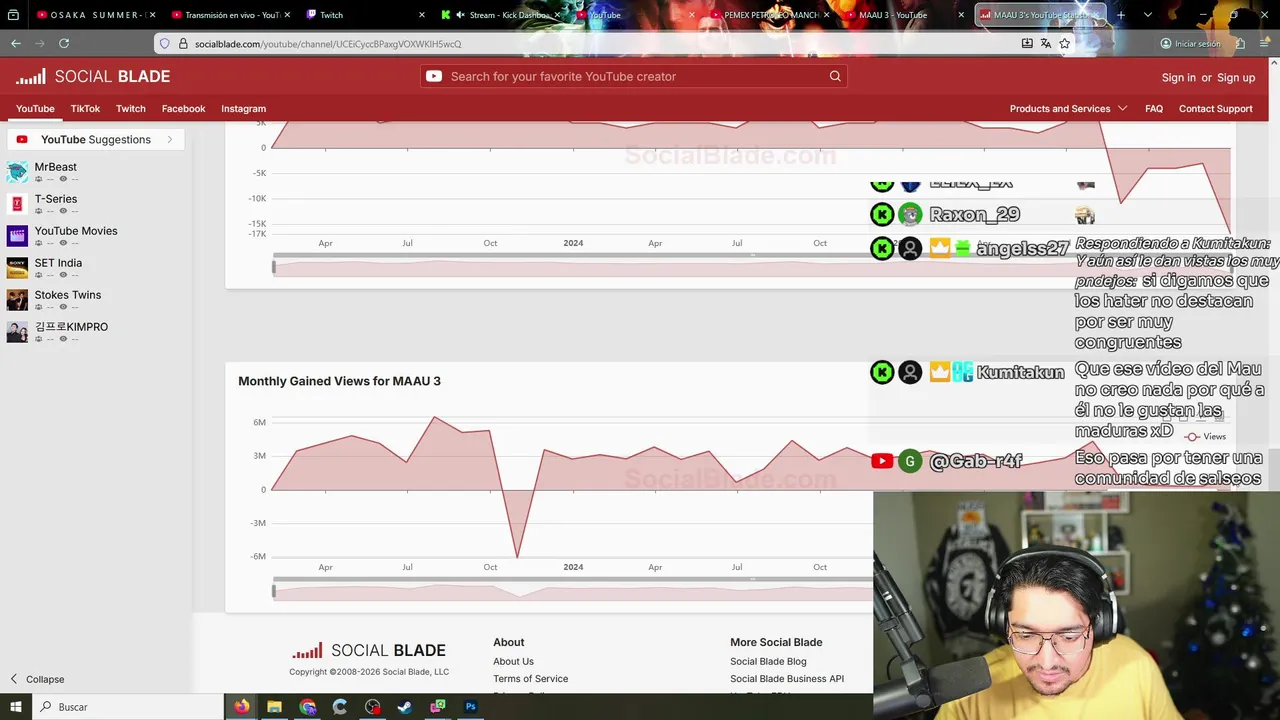Open About Us footer link
The image size is (1280, 720).
[513, 661]
